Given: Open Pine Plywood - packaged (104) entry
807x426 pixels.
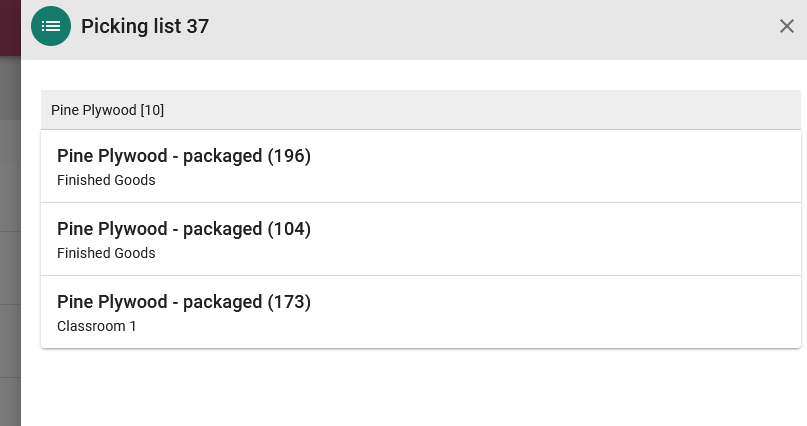Looking at the screenshot, I should [x=420, y=240].
